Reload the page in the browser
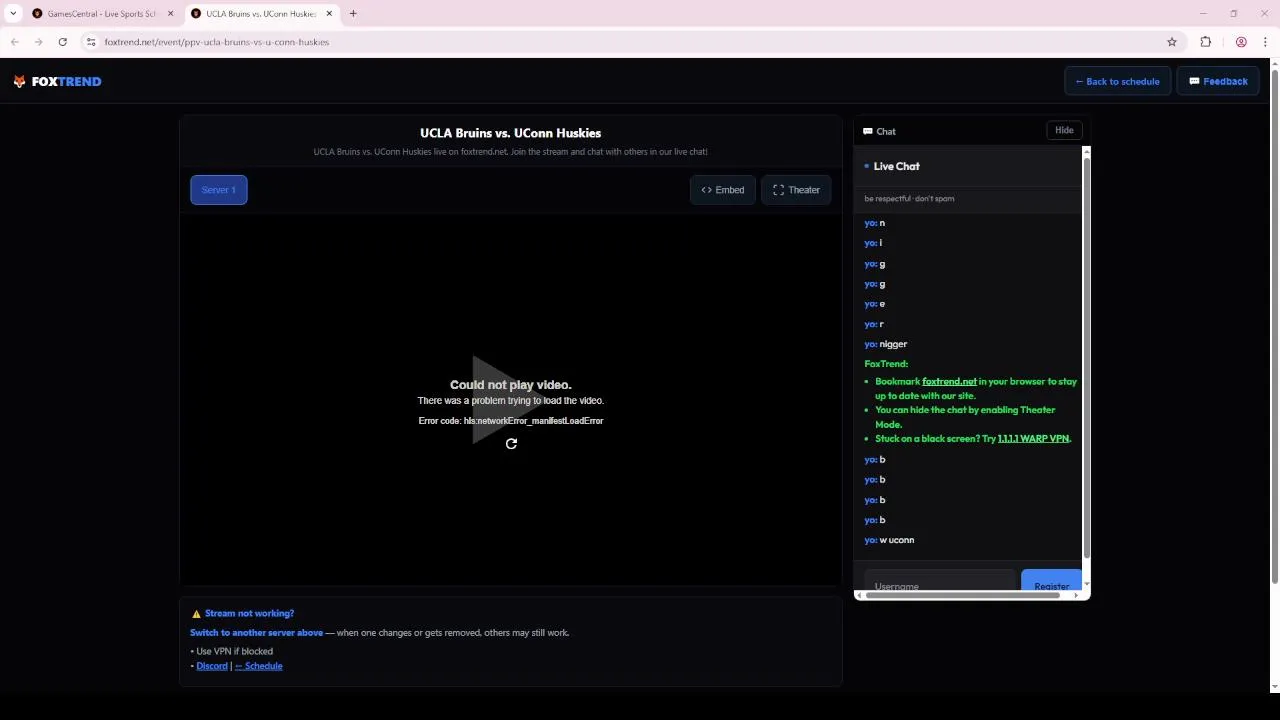Image resolution: width=1280 pixels, height=720 pixels. click(x=62, y=42)
